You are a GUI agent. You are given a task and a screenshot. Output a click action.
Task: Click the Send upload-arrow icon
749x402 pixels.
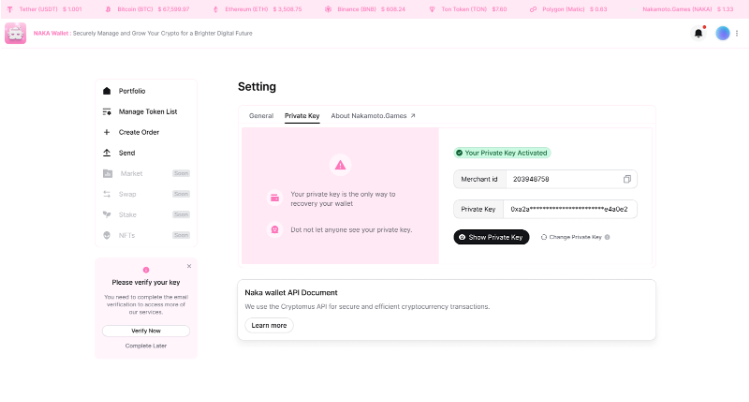click(107, 153)
